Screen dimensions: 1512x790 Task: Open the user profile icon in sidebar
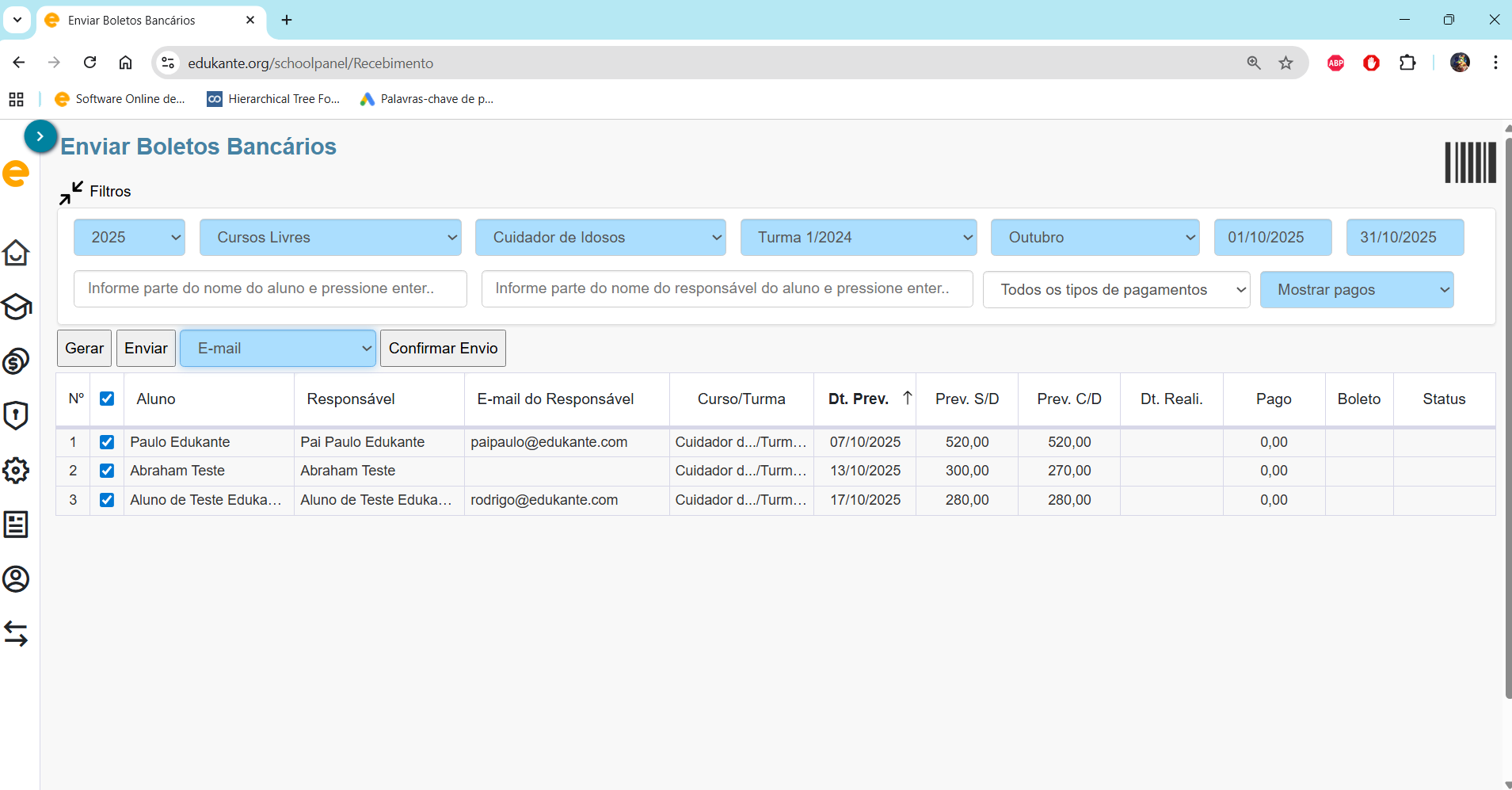(16, 579)
